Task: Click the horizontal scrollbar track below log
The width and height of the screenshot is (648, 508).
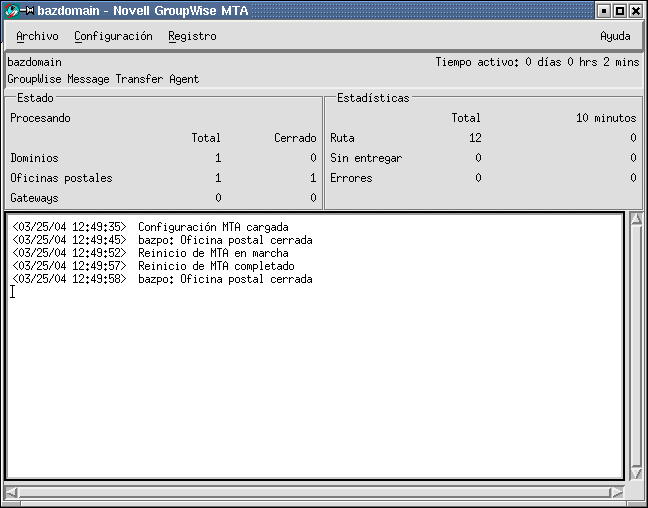Action: point(315,492)
